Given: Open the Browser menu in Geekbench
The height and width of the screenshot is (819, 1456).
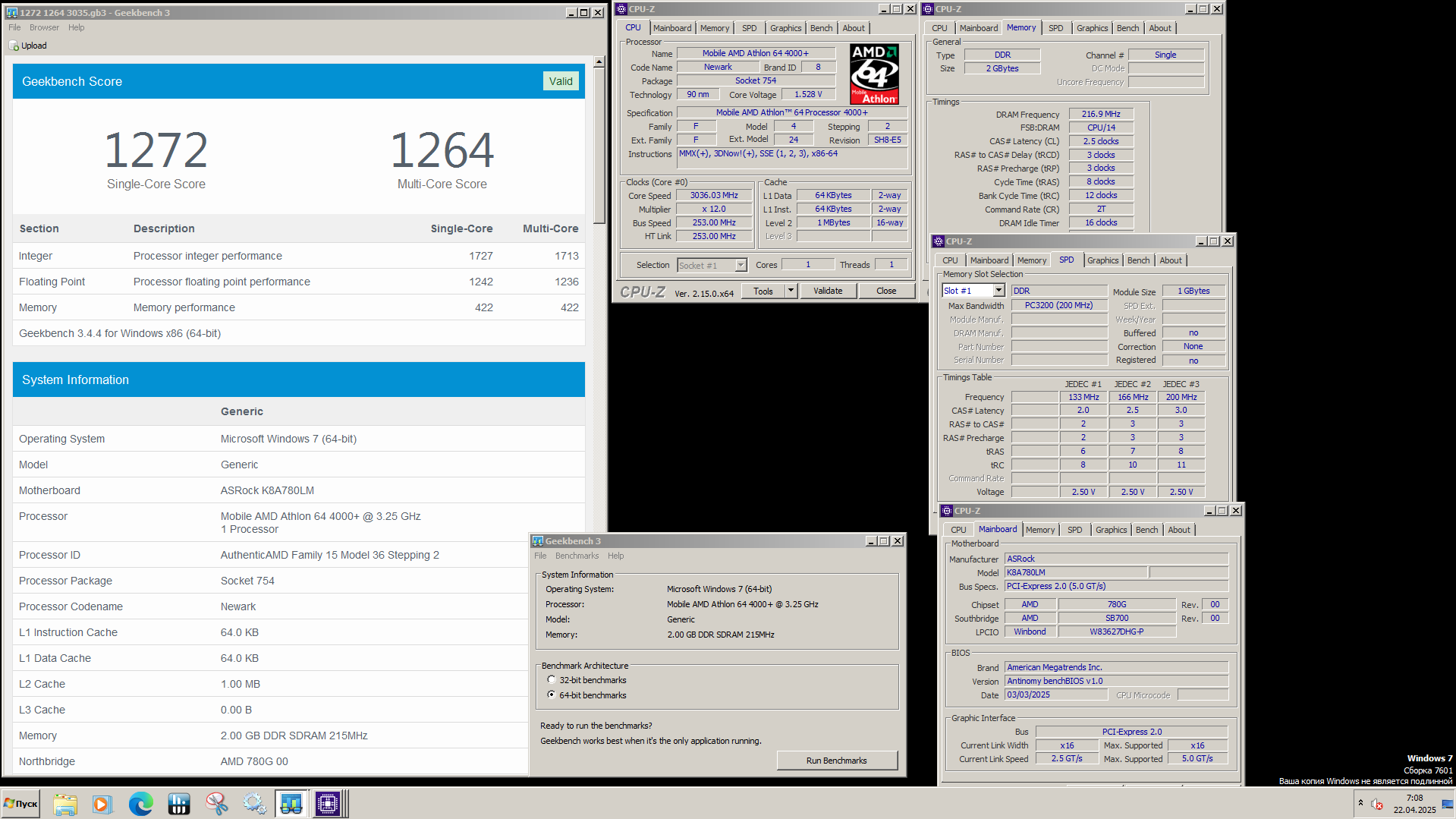Looking at the screenshot, I should (44, 27).
